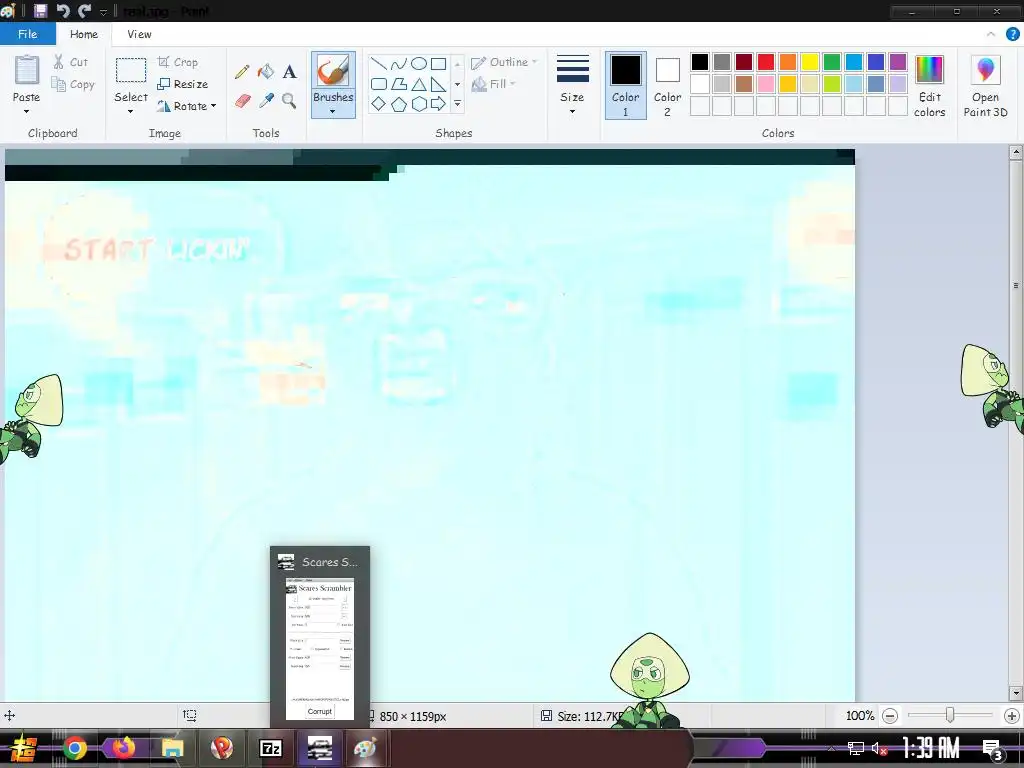The width and height of the screenshot is (1024, 768).
Task: Redo the last action
Action: [x=84, y=10]
